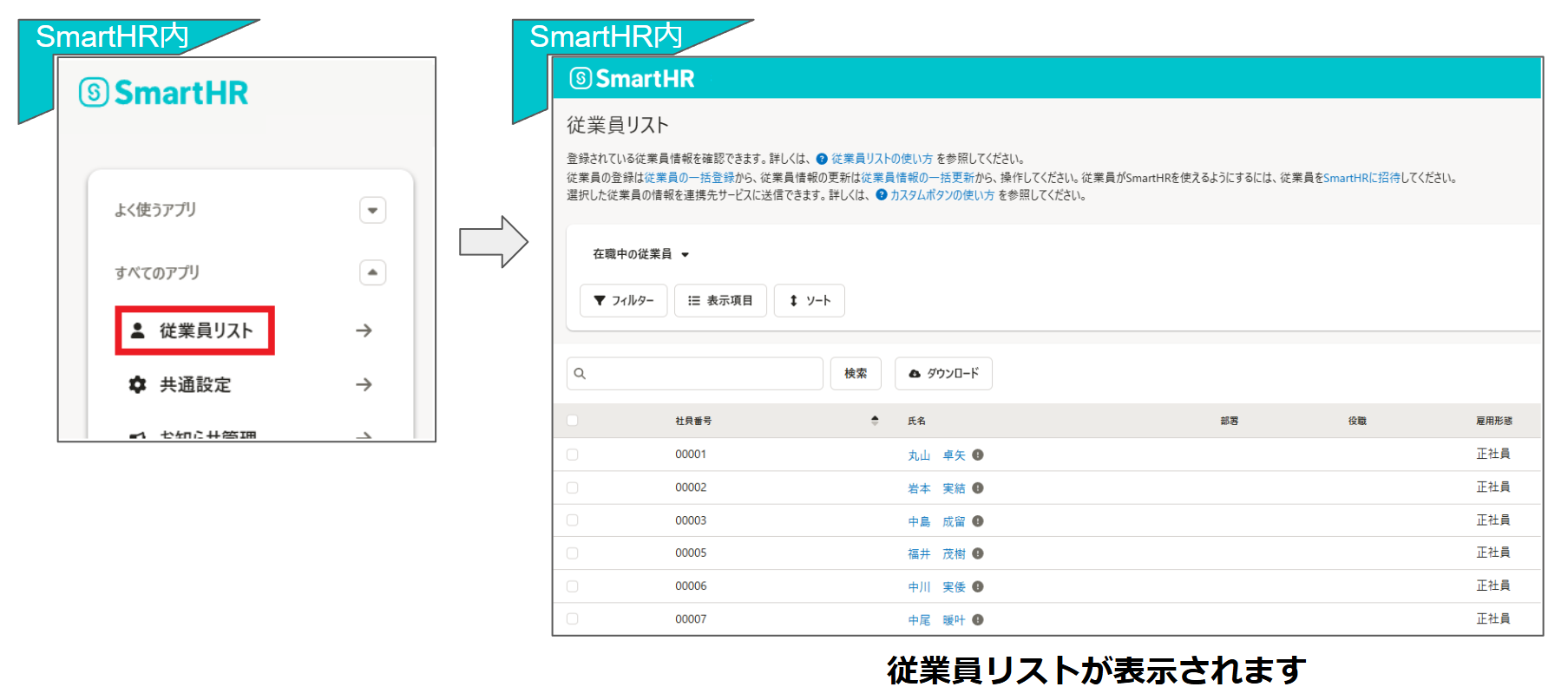Click the ソート button
The height and width of the screenshot is (700, 1568).
[809, 300]
